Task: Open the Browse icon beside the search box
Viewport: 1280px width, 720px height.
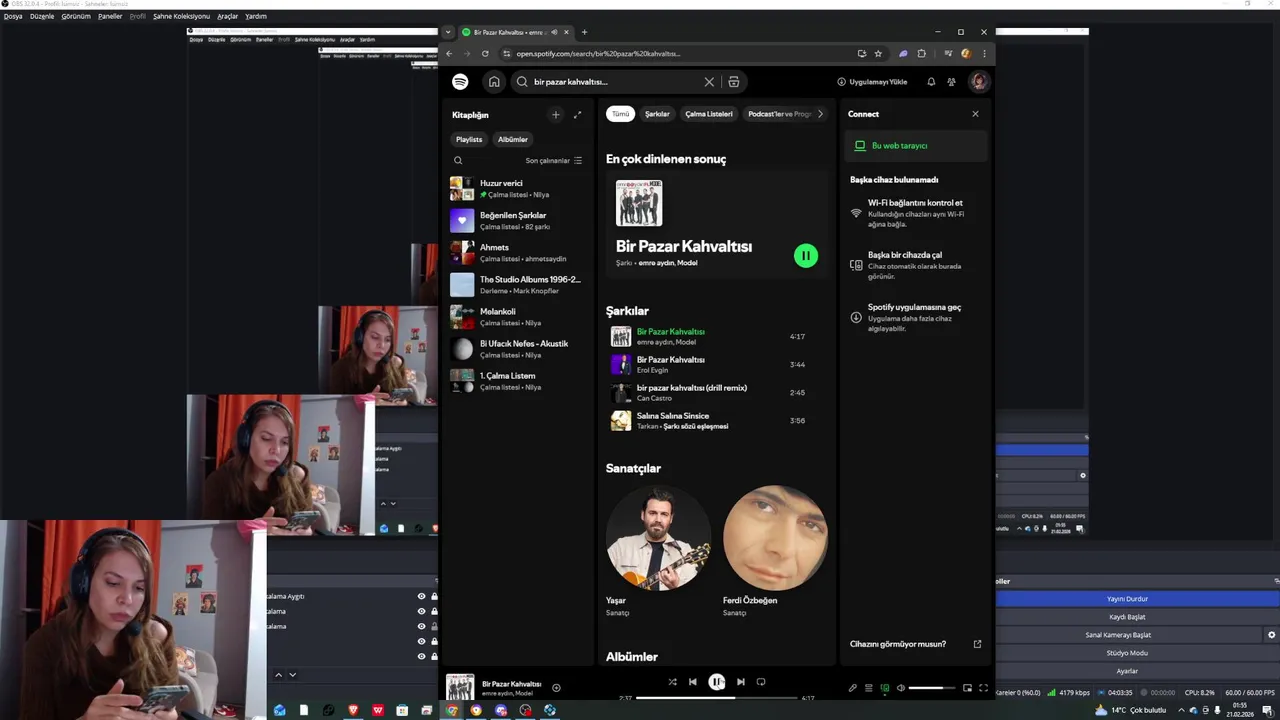Action: click(734, 82)
